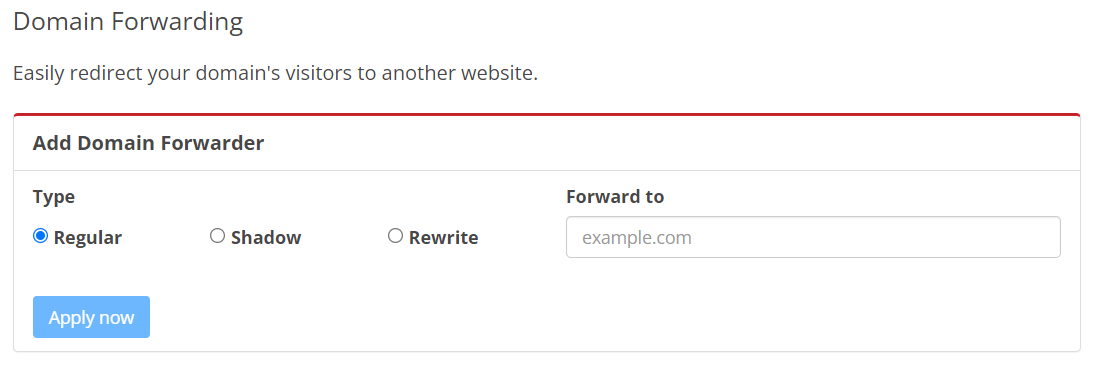Screen dimensions: 1103x383
Task: Click the "Regular" option label text
Action: tap(88, 238)
